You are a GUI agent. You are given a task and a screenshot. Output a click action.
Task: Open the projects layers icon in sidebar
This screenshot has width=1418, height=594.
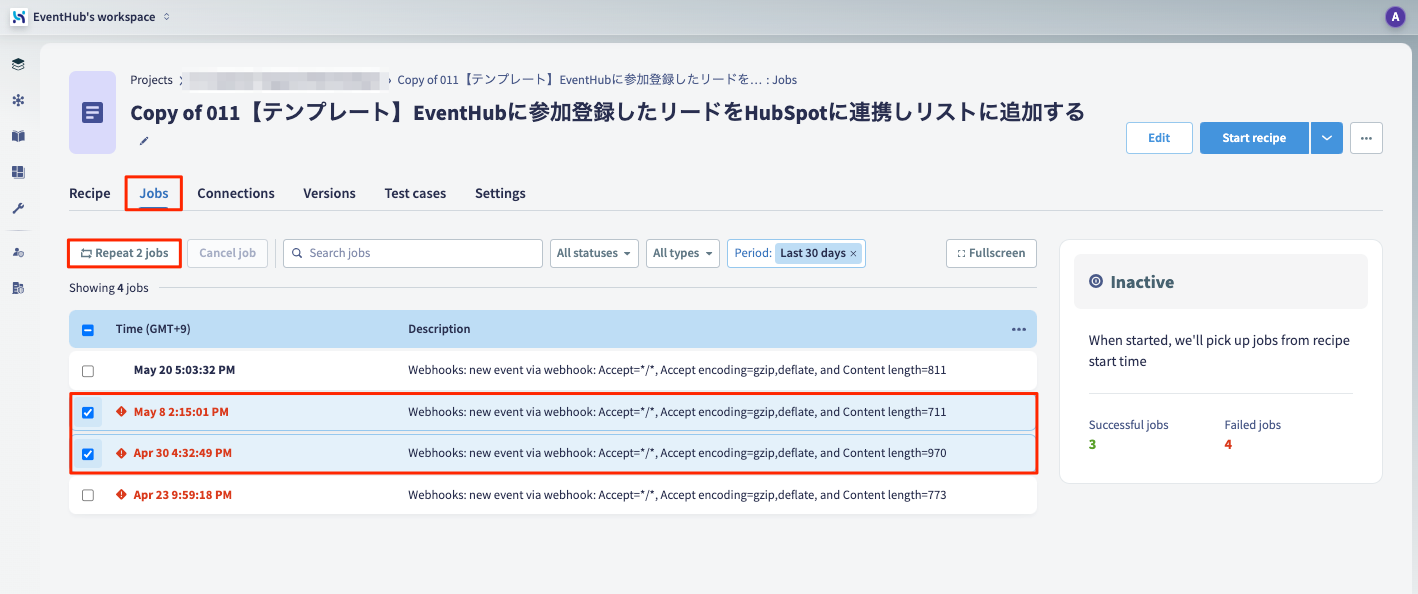(x=18, y=64)
